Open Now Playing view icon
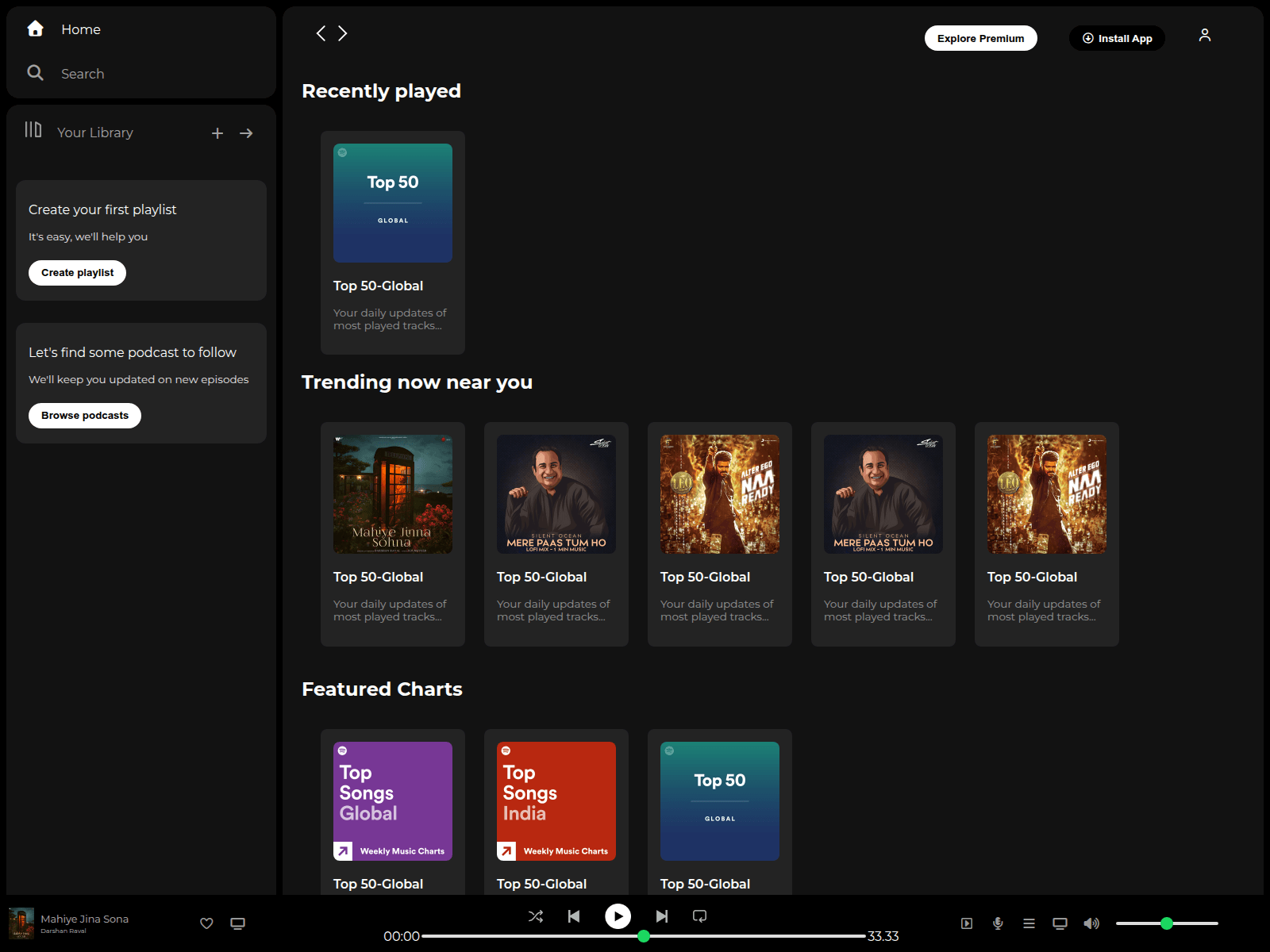Image resolution: width=1270 pixels, height=952 pixels. pyautogui.click(x=967, y=923)
